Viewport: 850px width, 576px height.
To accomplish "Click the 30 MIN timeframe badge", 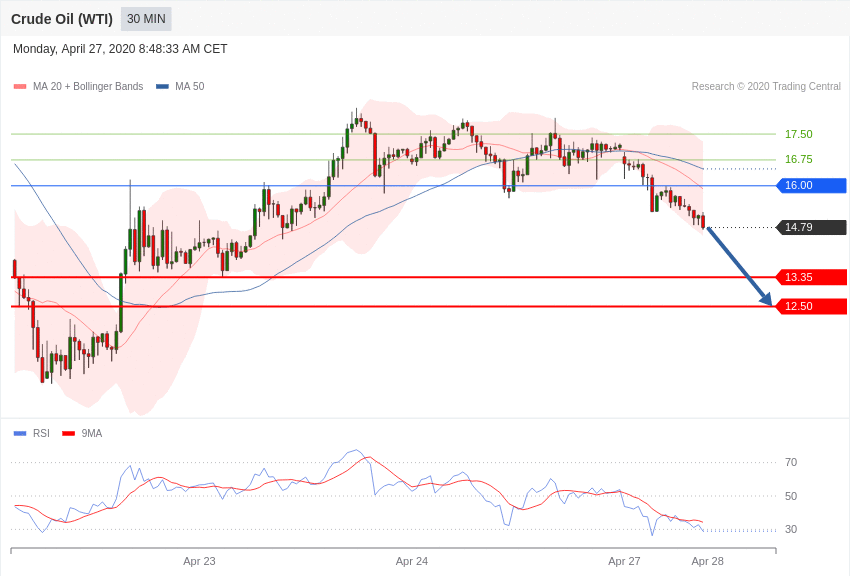I will [146, 19].
